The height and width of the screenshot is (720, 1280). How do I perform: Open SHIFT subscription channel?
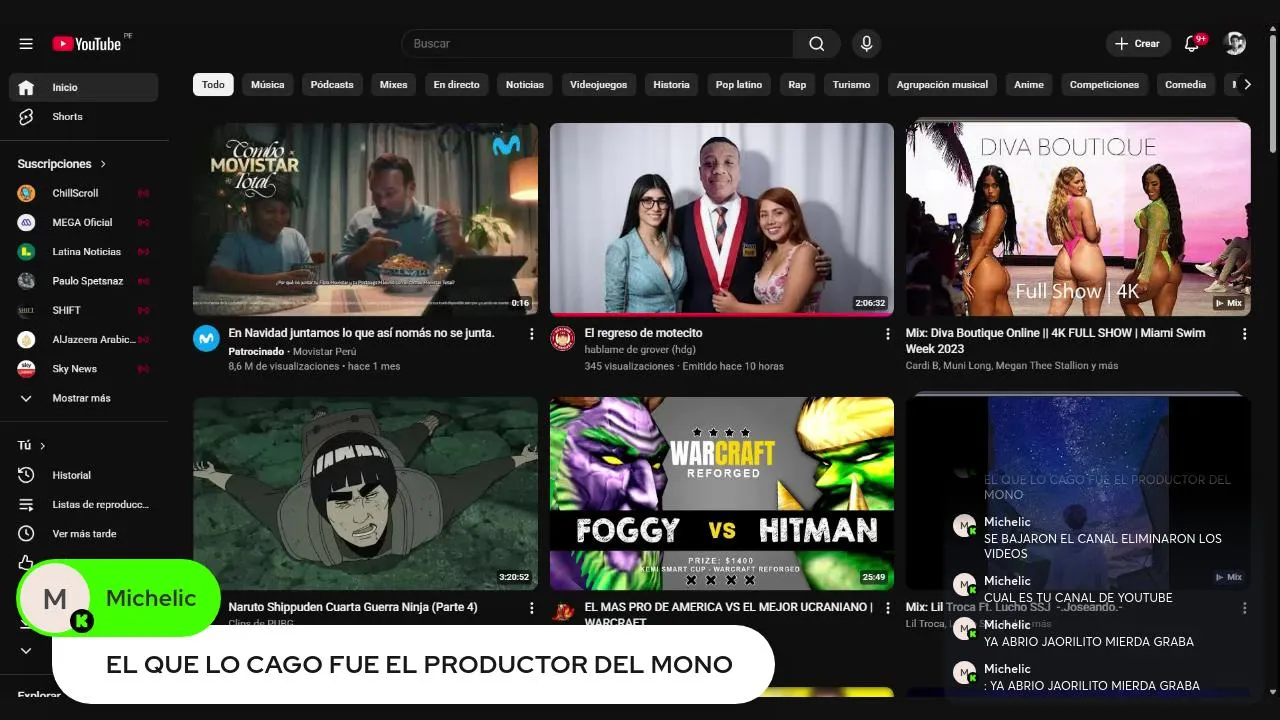pyautogui.click(x=84, y=310)
